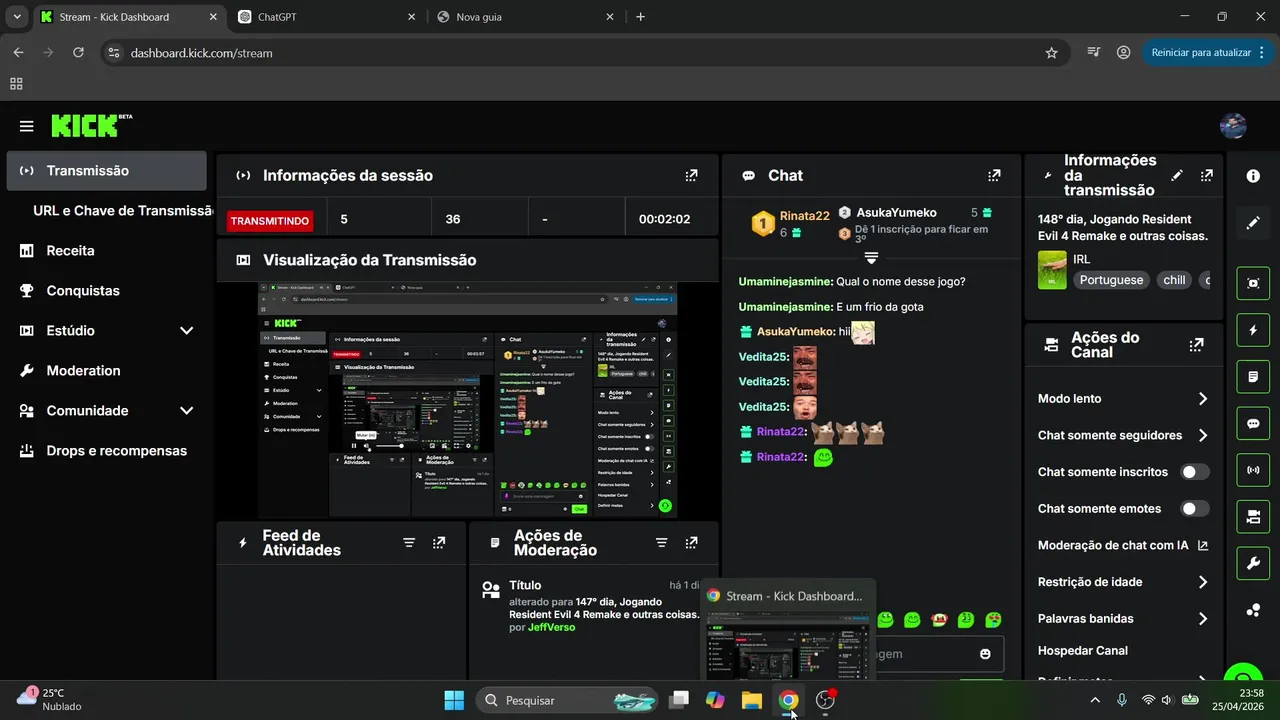The width and height of the screenshot is (1280, 720).
Task: Switch to the Nova guia browser tab
Action: pyautogui.click(x=525, y=17)
